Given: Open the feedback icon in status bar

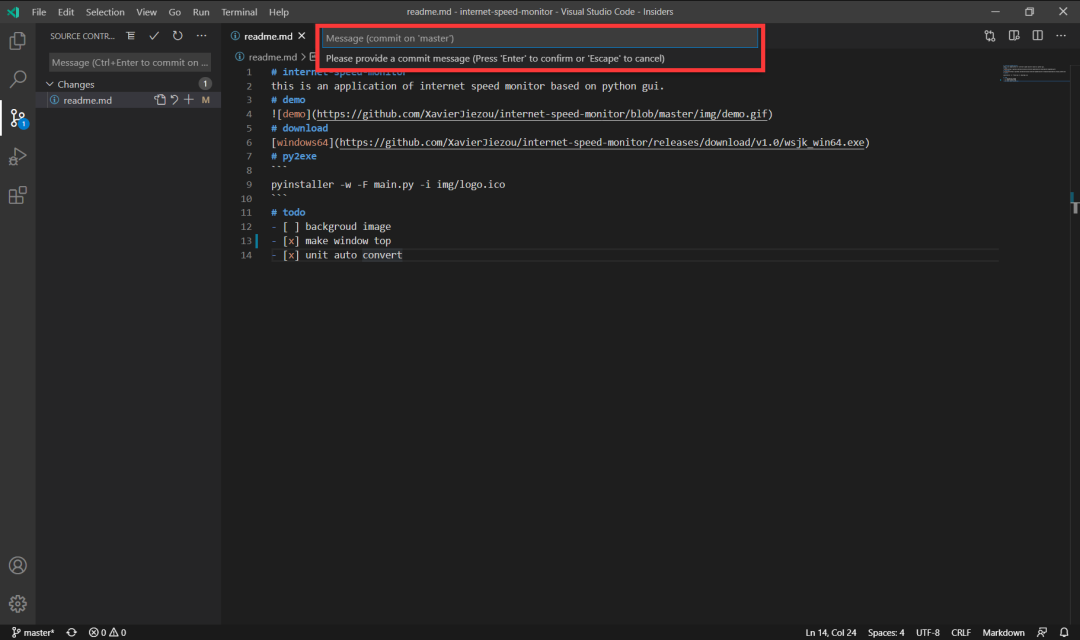Looking at the screenshot, I should [x=1042, y=632].
